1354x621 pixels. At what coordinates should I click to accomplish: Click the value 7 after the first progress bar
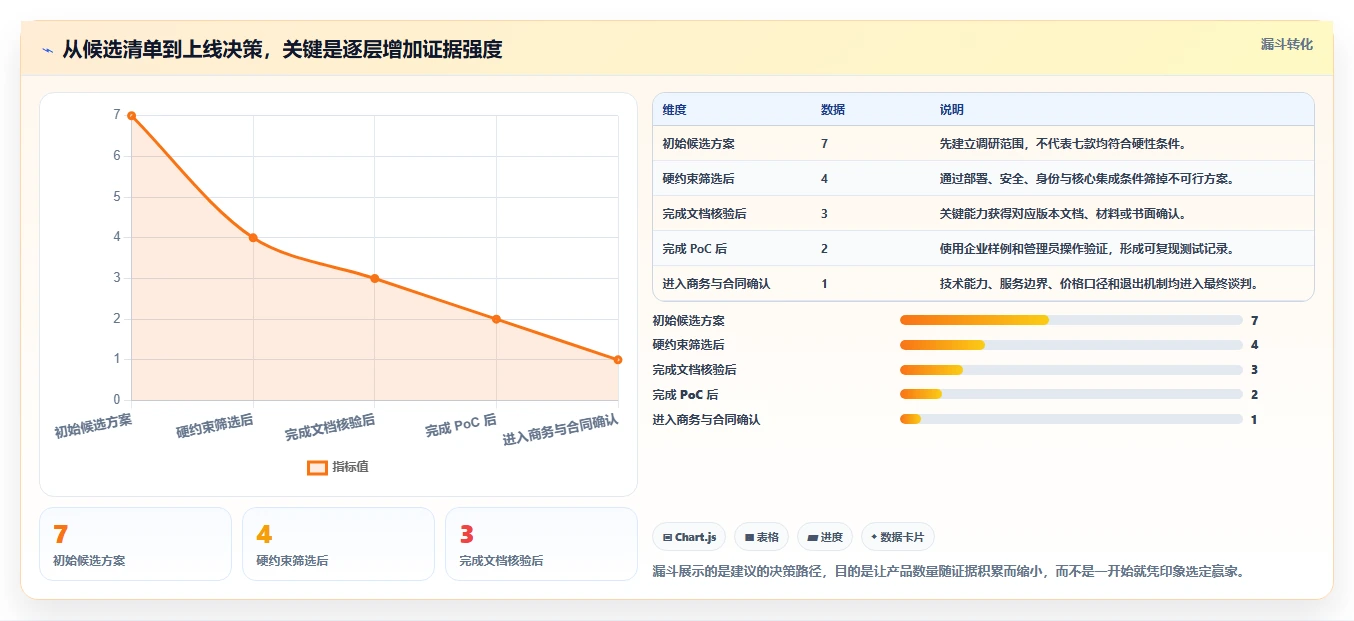(x=1254, y=321)
